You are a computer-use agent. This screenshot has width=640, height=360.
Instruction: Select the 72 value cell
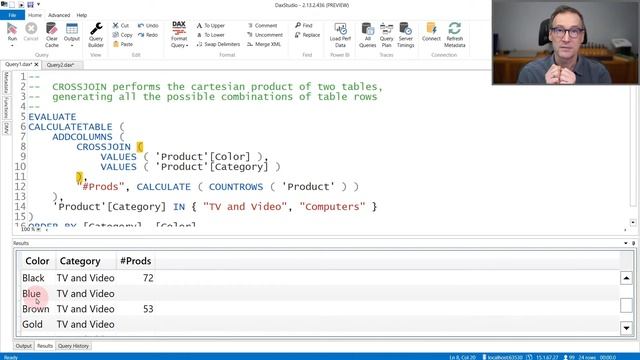pos(148,278)
